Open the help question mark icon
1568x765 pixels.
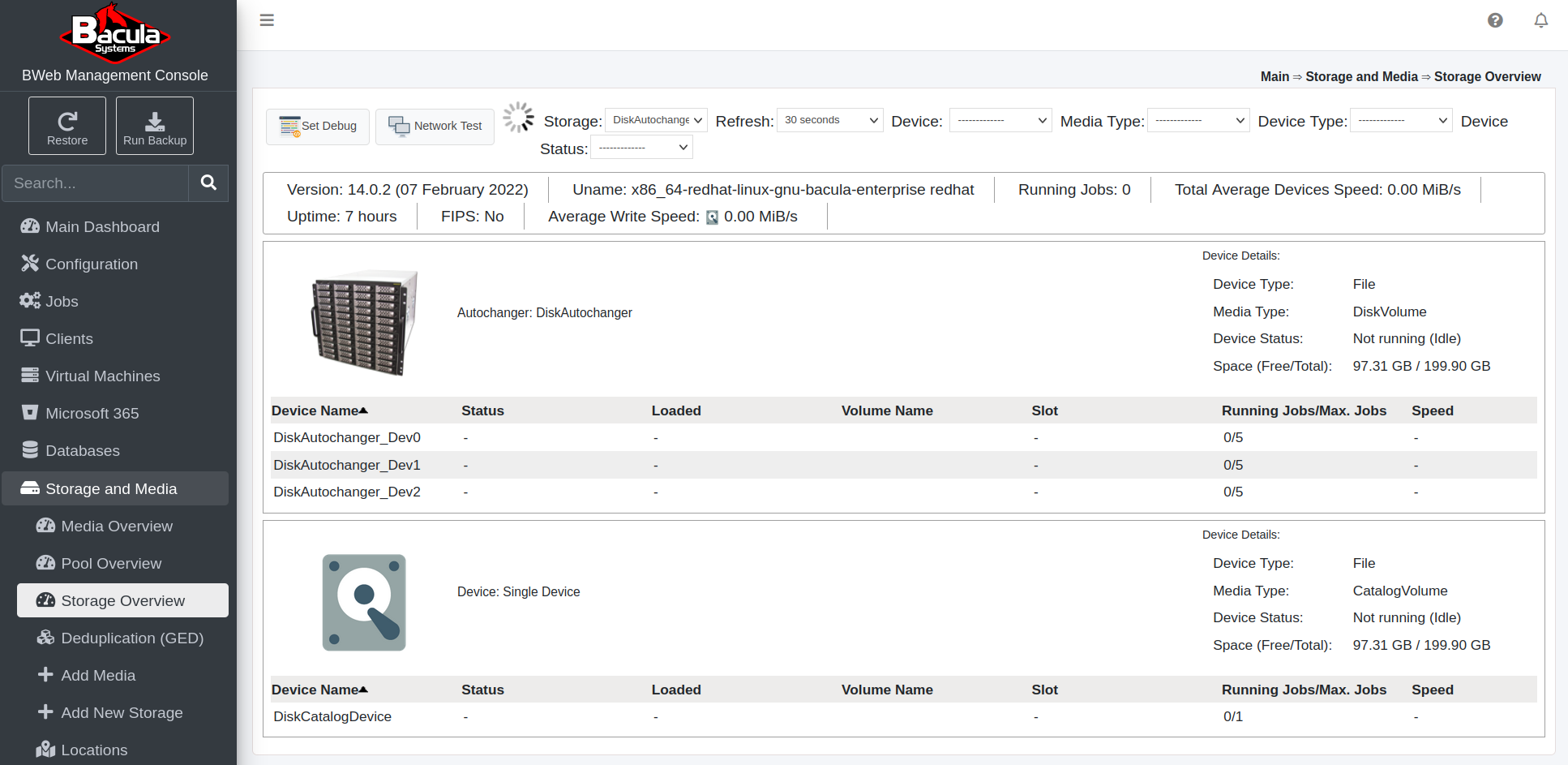click(x=1495, y=20)
